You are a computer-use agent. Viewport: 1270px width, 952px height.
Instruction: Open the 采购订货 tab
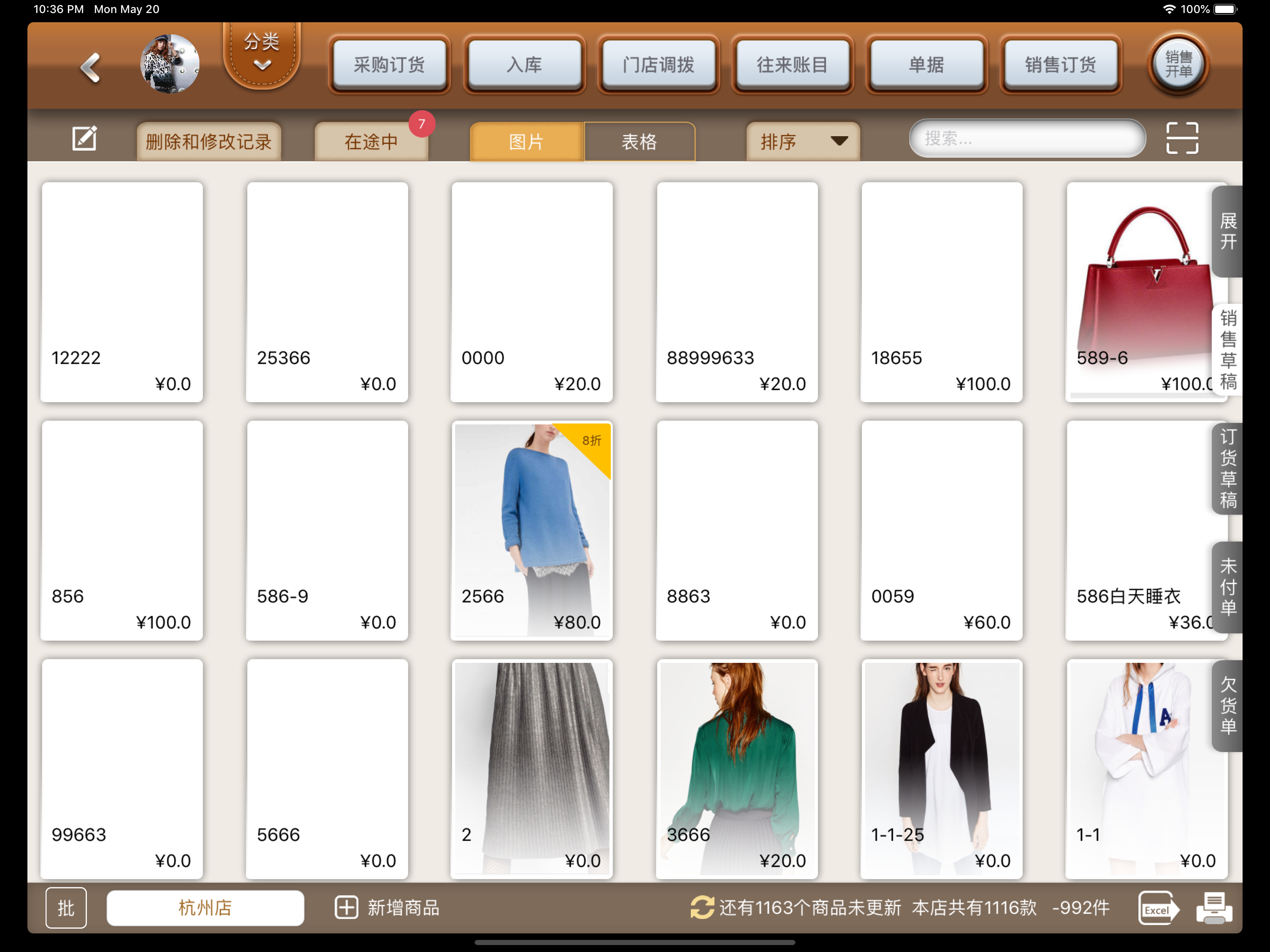point(389,65)
